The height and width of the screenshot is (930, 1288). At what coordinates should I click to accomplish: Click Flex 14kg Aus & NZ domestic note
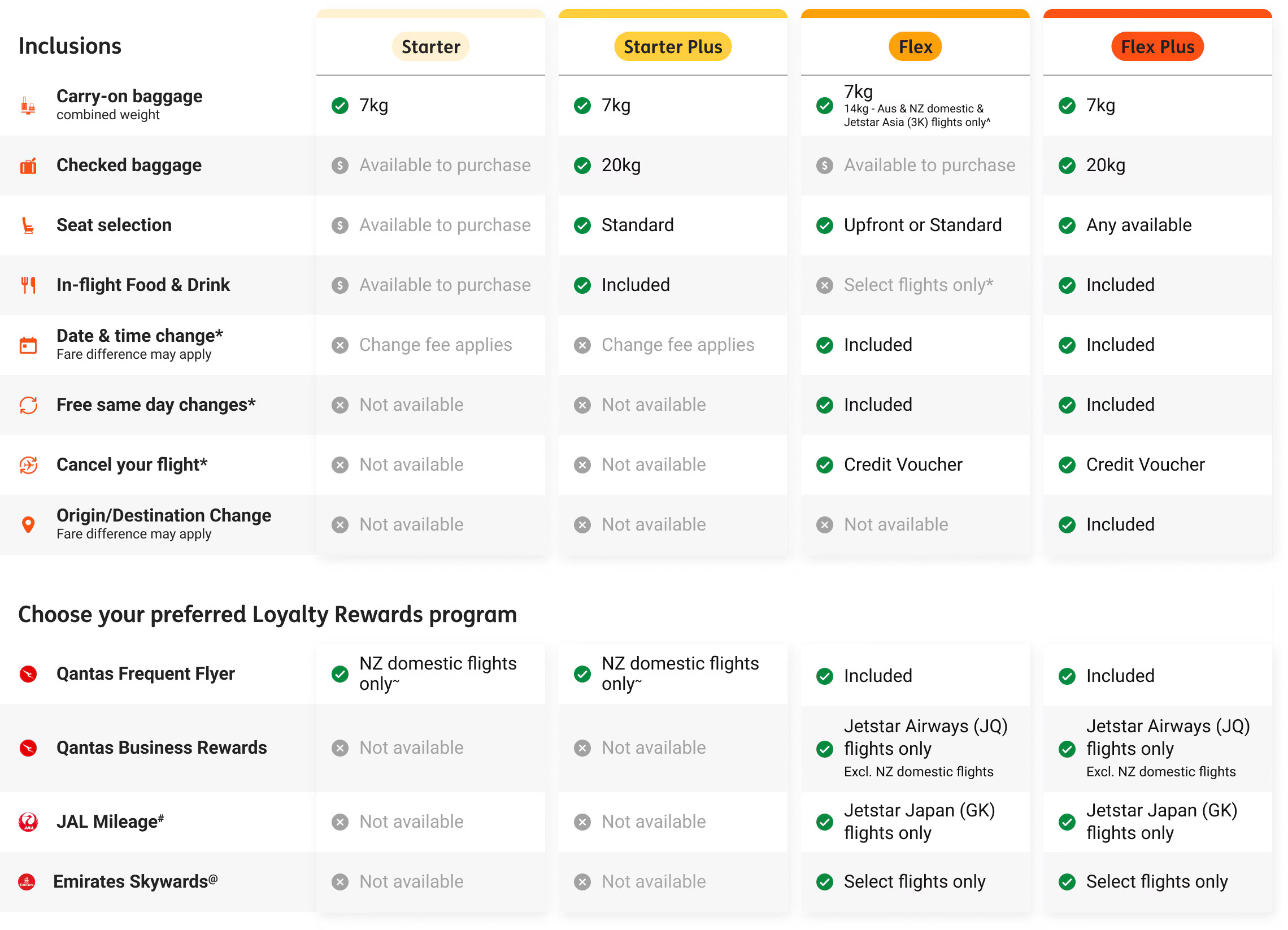tap(917, 115)
